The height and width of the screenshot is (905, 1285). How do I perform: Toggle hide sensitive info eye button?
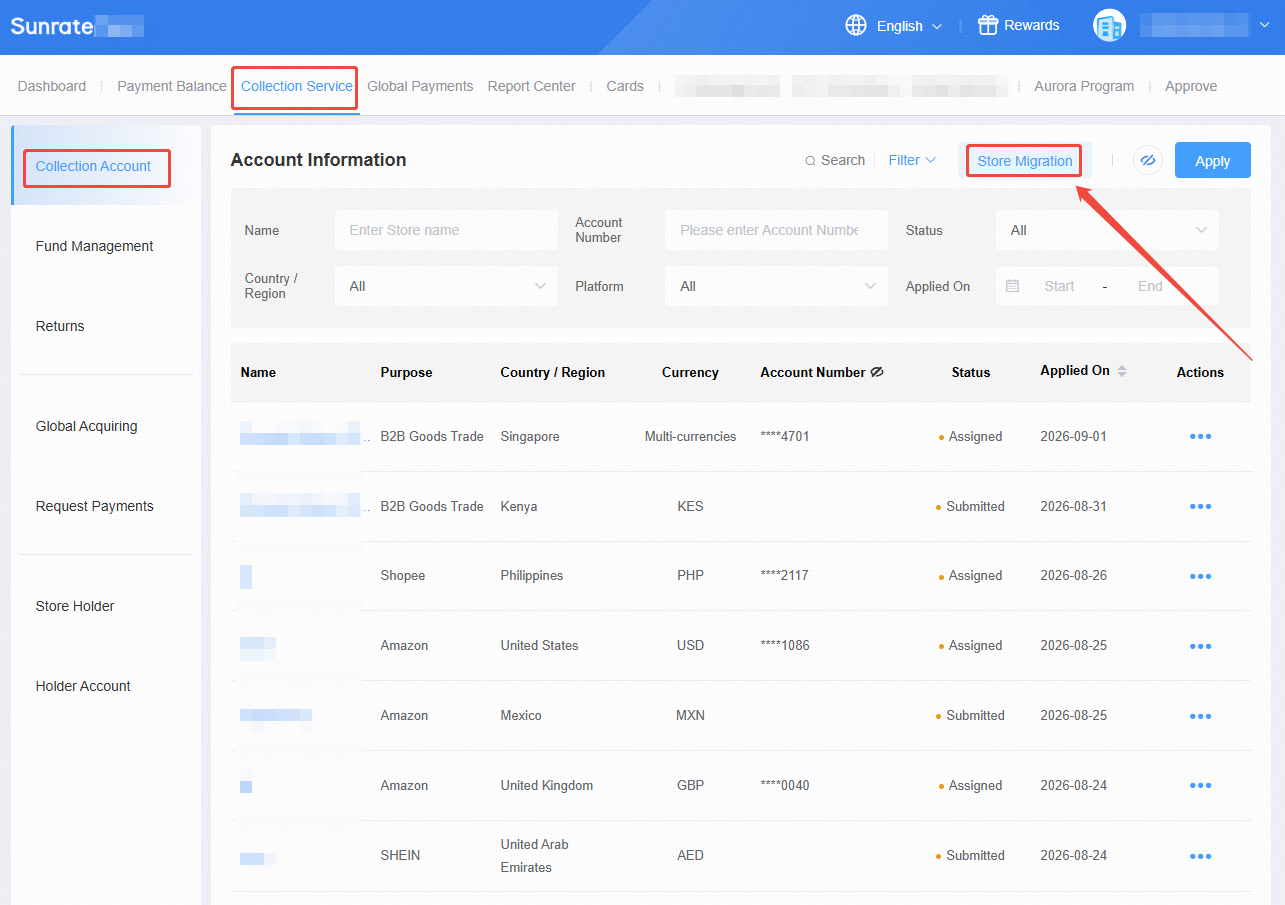click(x=1148, y=160)
